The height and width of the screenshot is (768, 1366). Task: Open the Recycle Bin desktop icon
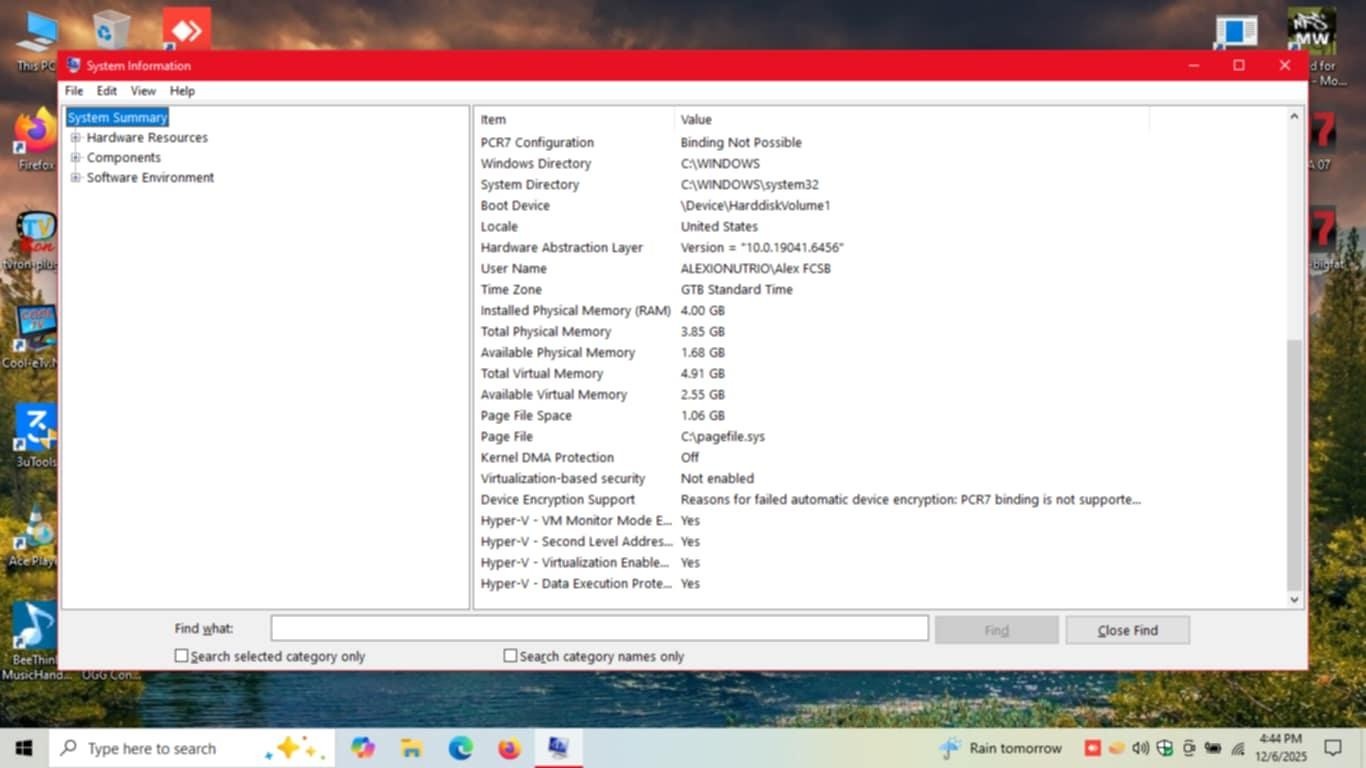tap(111, 30)
